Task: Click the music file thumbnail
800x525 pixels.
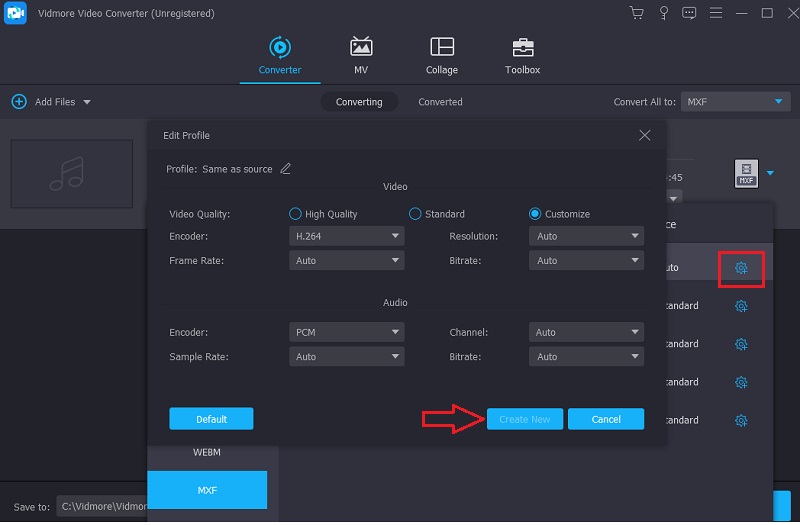Action: [x=72, y=172]
